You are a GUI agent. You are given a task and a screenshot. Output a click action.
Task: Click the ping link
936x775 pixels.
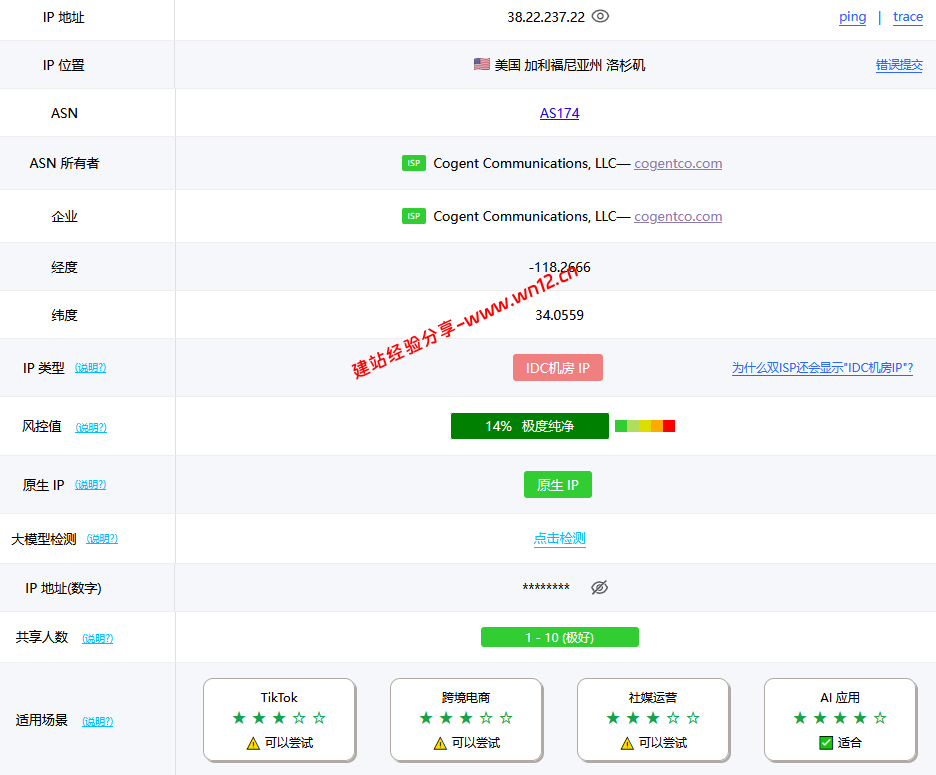(852, 17)
